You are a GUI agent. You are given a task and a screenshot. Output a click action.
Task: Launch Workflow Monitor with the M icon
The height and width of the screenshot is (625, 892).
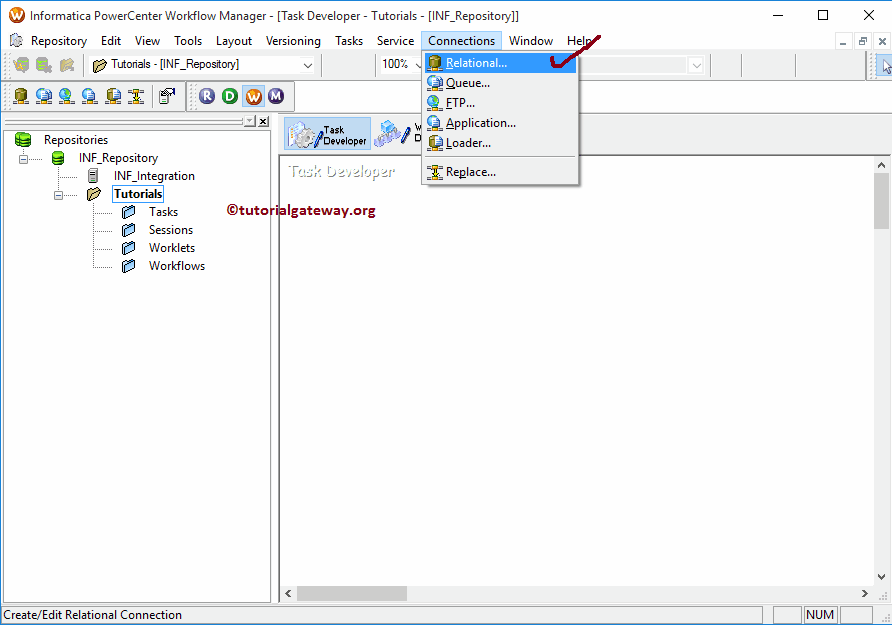pos(276,96)
